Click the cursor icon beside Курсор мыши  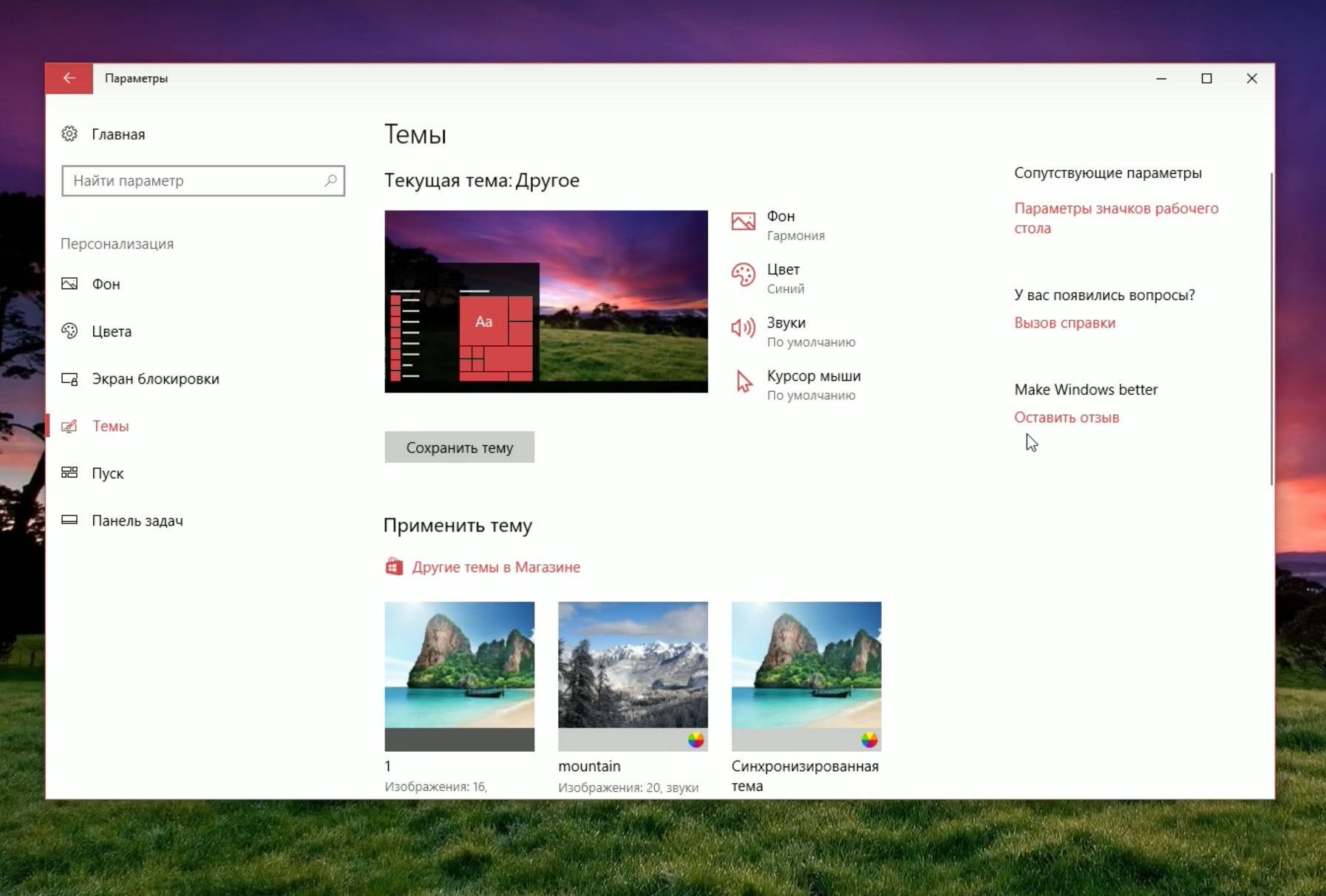click(743, 381)
